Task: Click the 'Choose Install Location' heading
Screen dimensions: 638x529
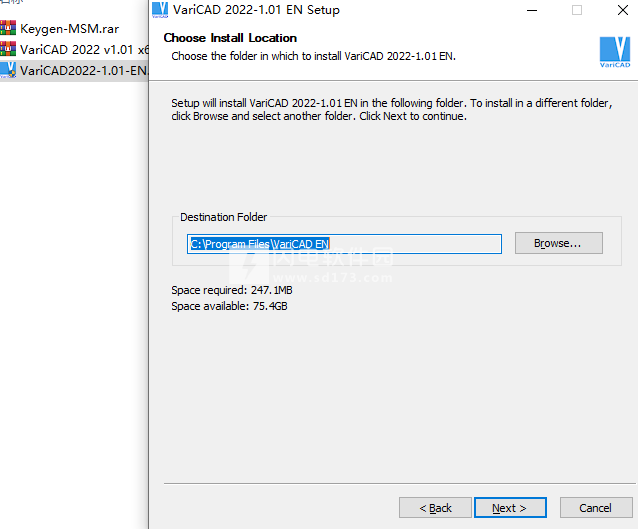Action: tap(230, 38)
